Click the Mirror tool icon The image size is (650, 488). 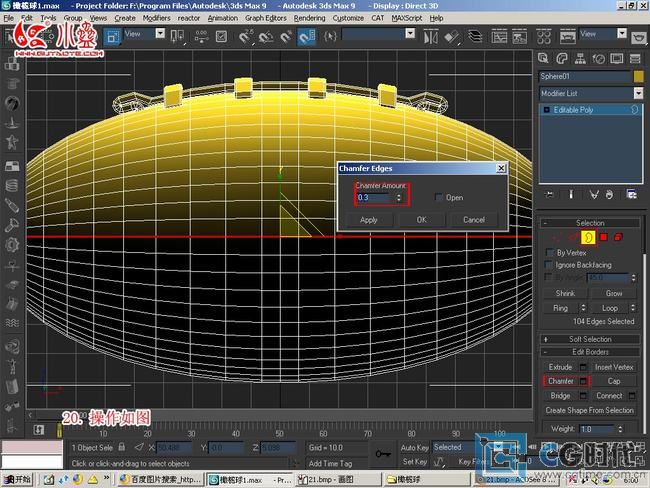coord(430,37)
